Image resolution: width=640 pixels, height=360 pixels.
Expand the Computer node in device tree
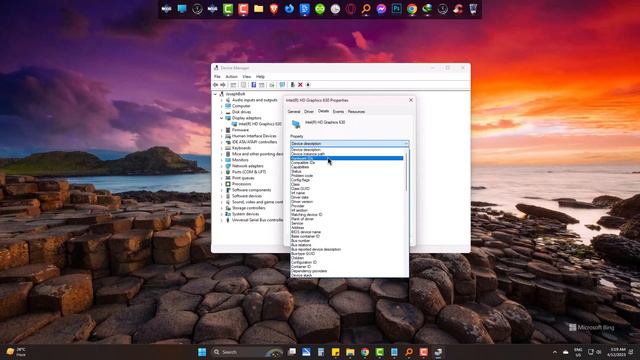click(x=222, y=106)
